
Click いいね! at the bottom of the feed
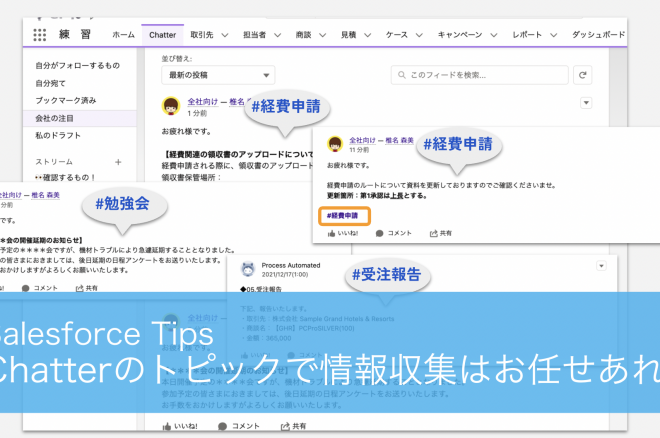point(180,426)
